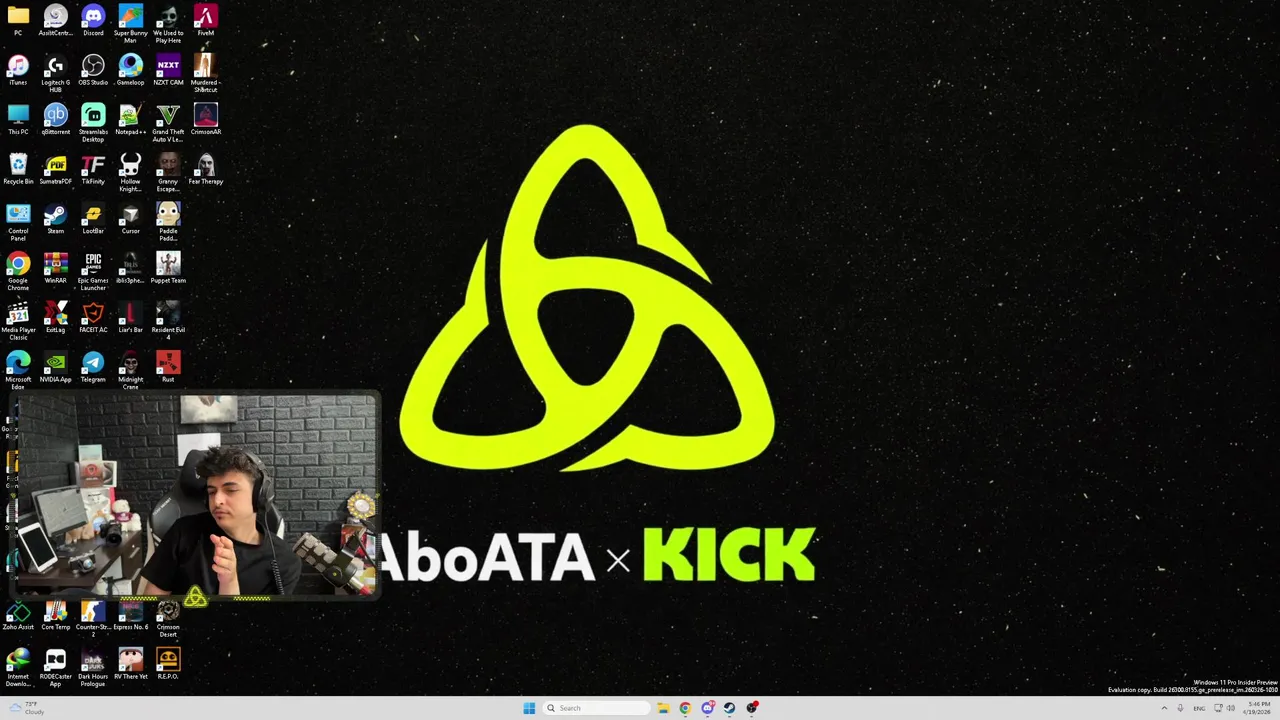Select Dark Hours Prologue icon

[93, 667]
